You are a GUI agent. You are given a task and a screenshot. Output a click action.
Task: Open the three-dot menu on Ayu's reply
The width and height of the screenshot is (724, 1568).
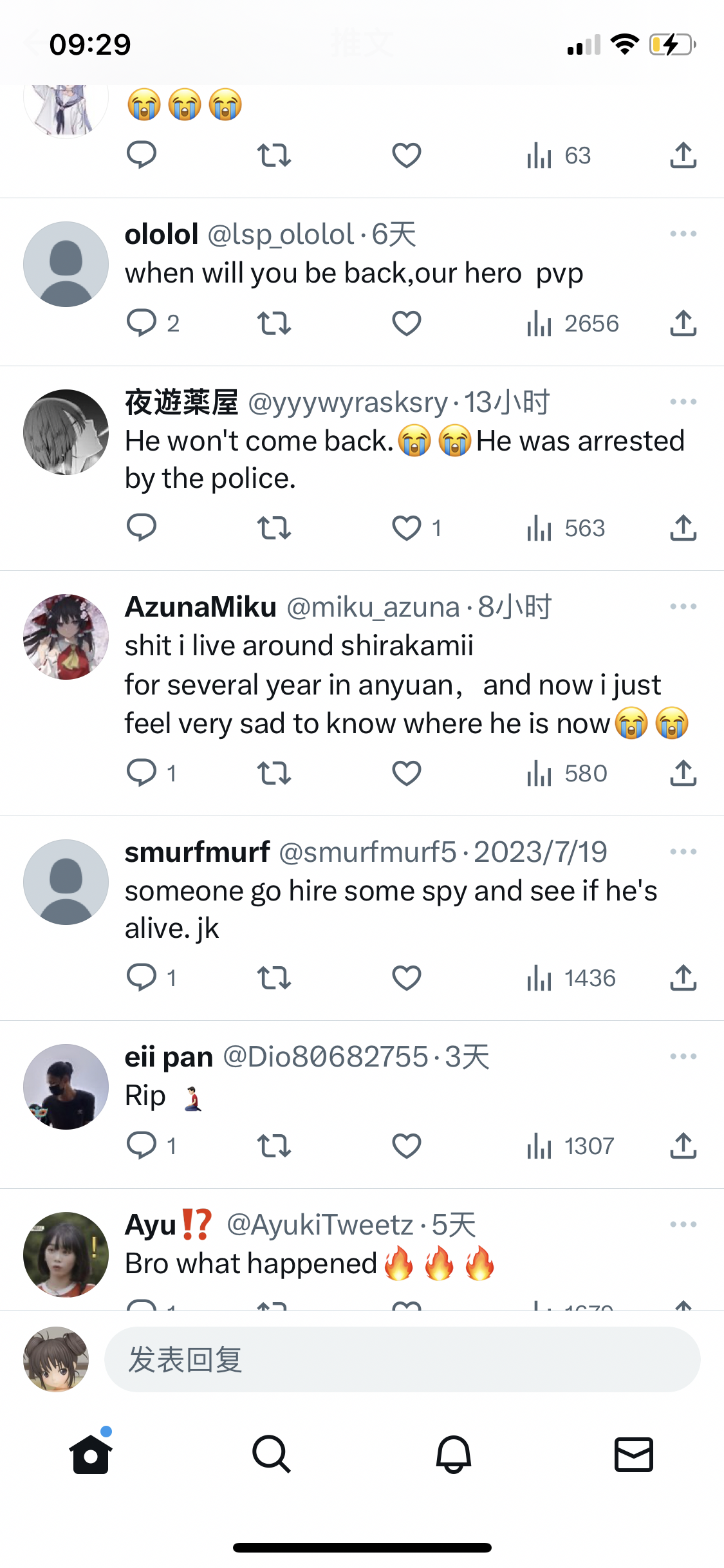point(683,1224)
